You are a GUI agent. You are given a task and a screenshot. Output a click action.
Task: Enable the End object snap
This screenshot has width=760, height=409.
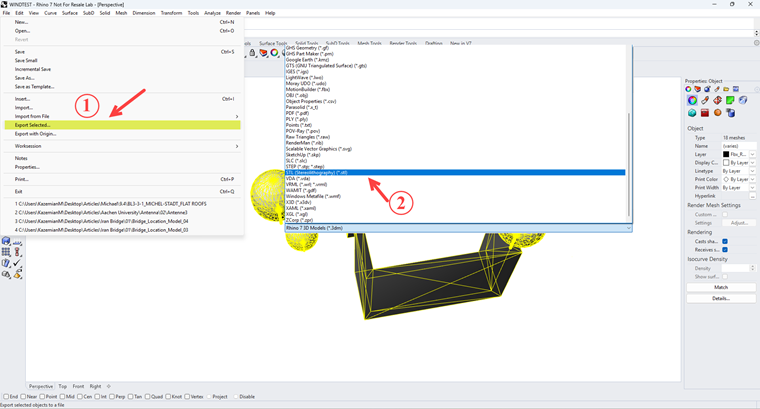[6, 396]
